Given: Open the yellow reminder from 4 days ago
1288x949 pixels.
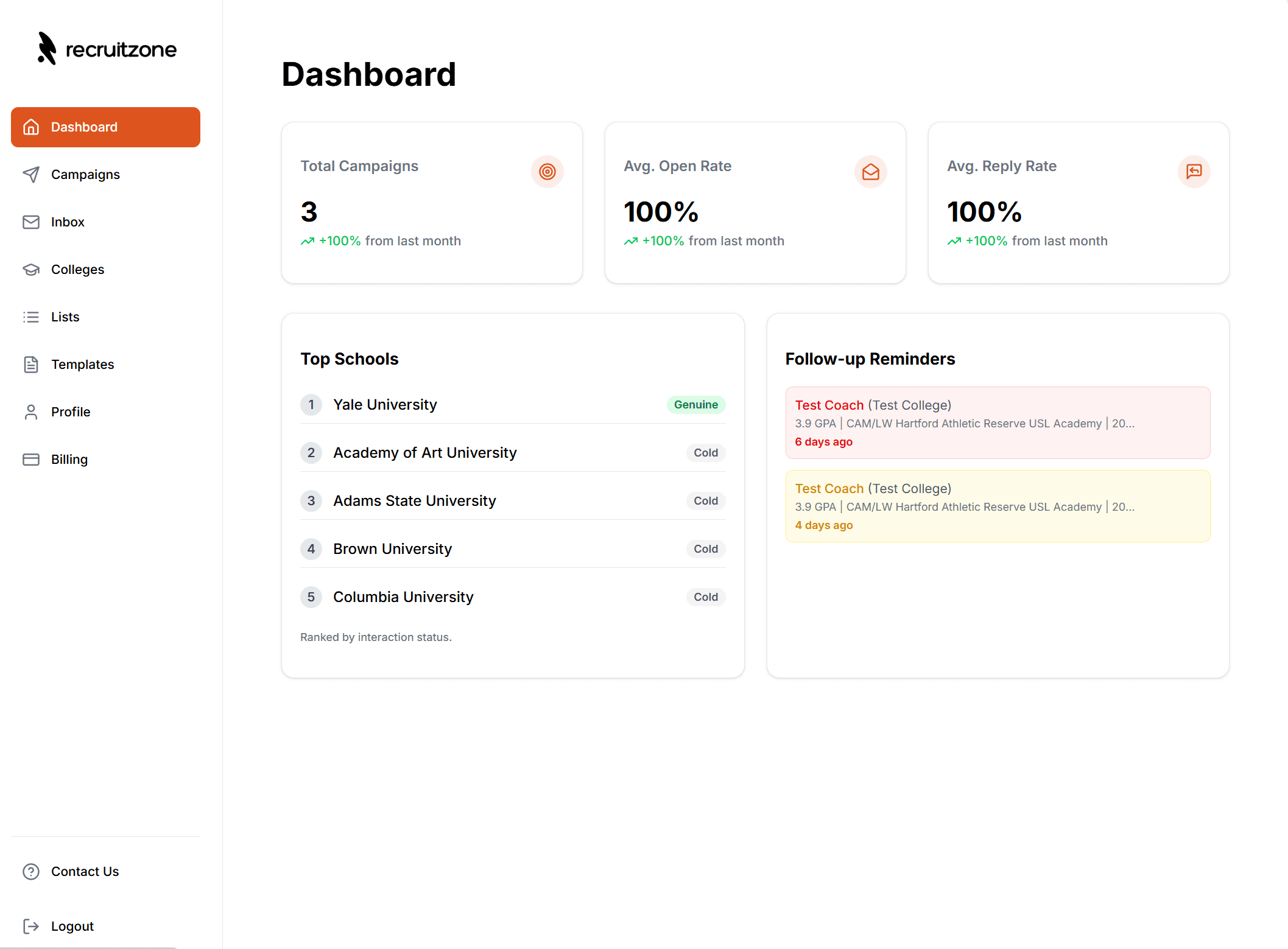Looking at the screenshot, I should 997,506.
